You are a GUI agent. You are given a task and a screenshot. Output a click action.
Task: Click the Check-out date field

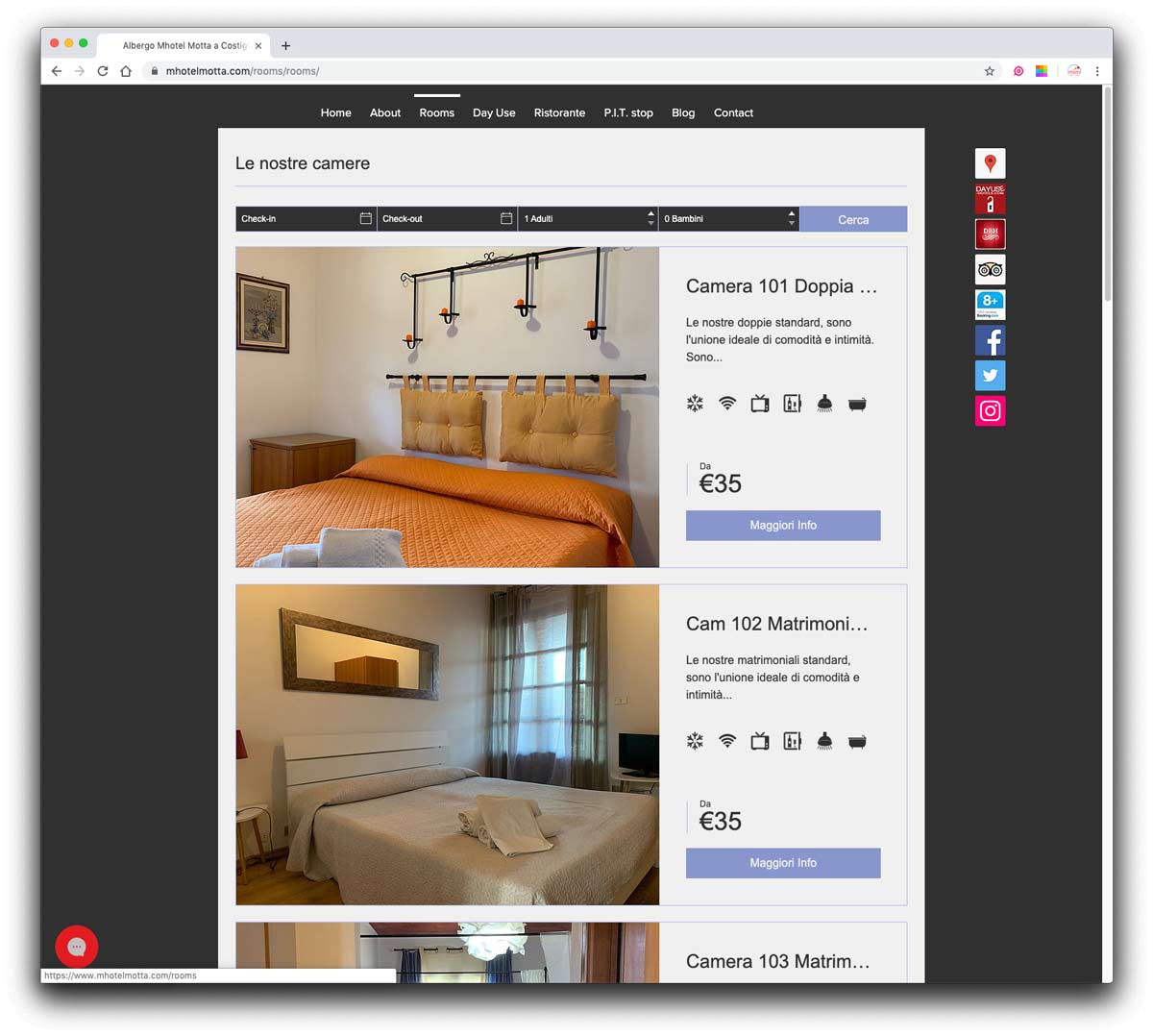(447, 218)
